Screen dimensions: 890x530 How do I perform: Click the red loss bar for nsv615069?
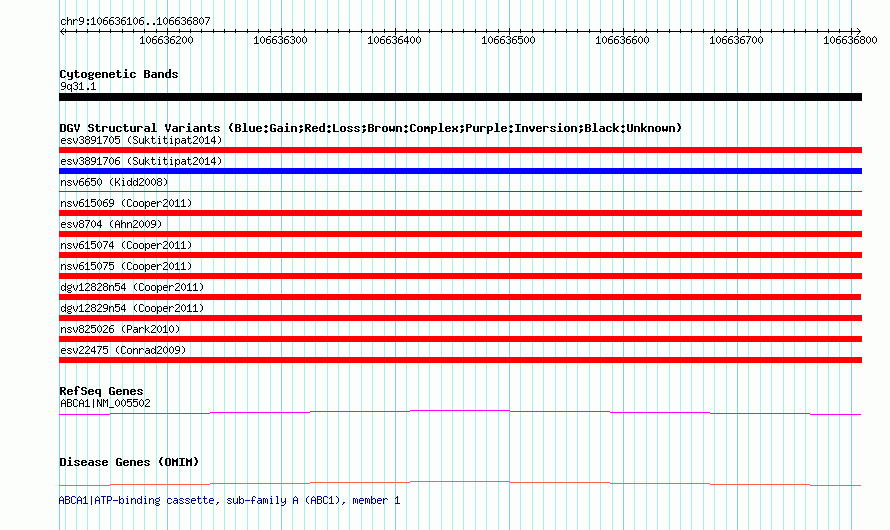(460, 213)
